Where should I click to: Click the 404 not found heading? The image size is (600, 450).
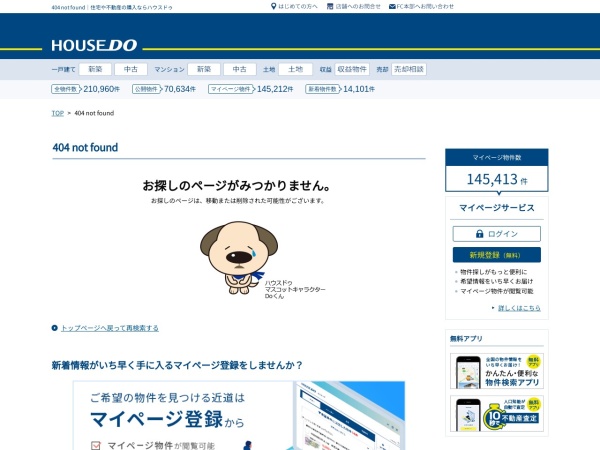[x=85, y=147]
